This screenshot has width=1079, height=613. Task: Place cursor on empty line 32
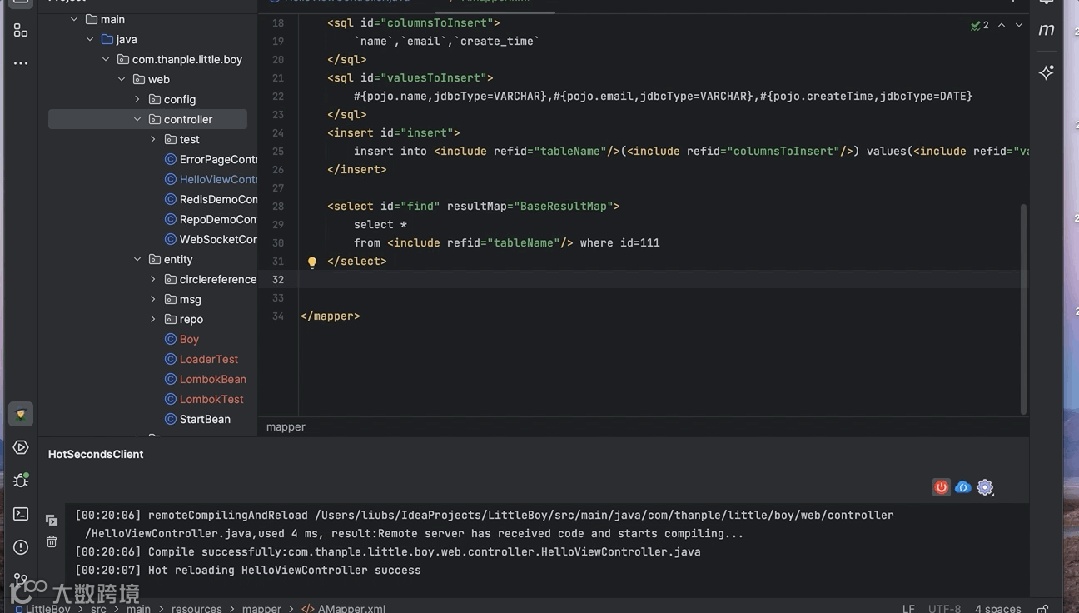pos(661,279)
